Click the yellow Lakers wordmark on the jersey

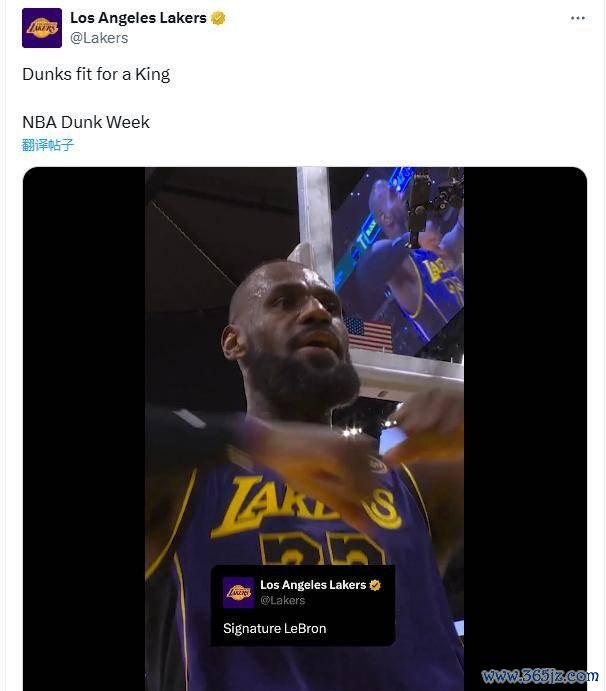click(300, 505)
